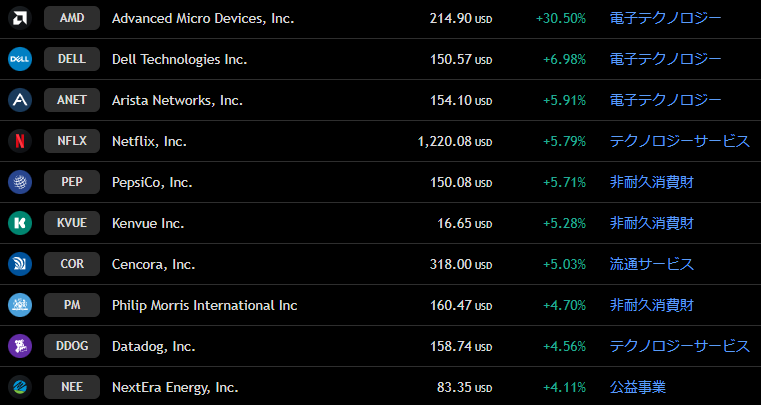
Task: Click the Cencora logo icon
Action: coord(20,264)
